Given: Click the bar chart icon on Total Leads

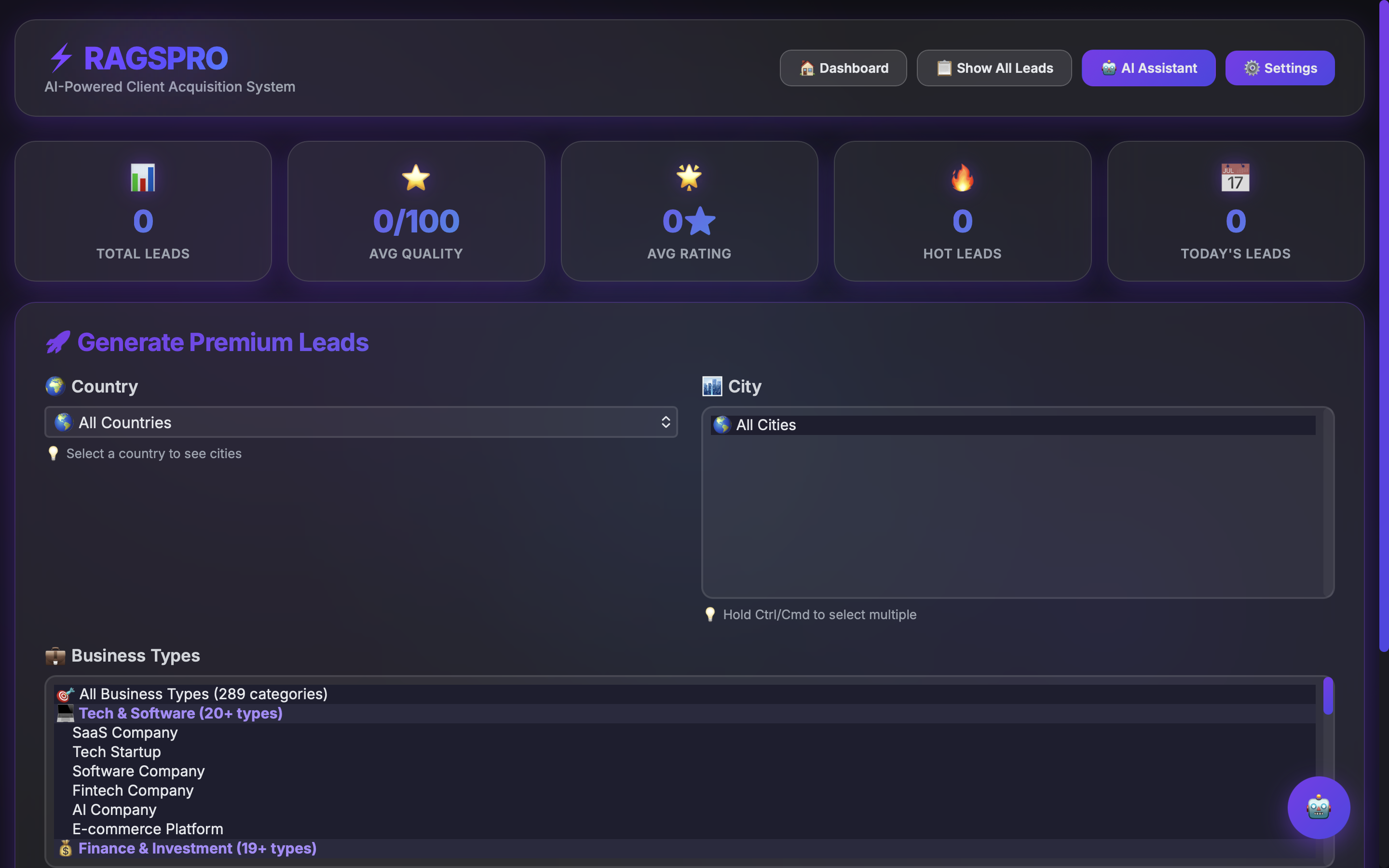Looking at the screenshot, I should [x=143, y=177].
